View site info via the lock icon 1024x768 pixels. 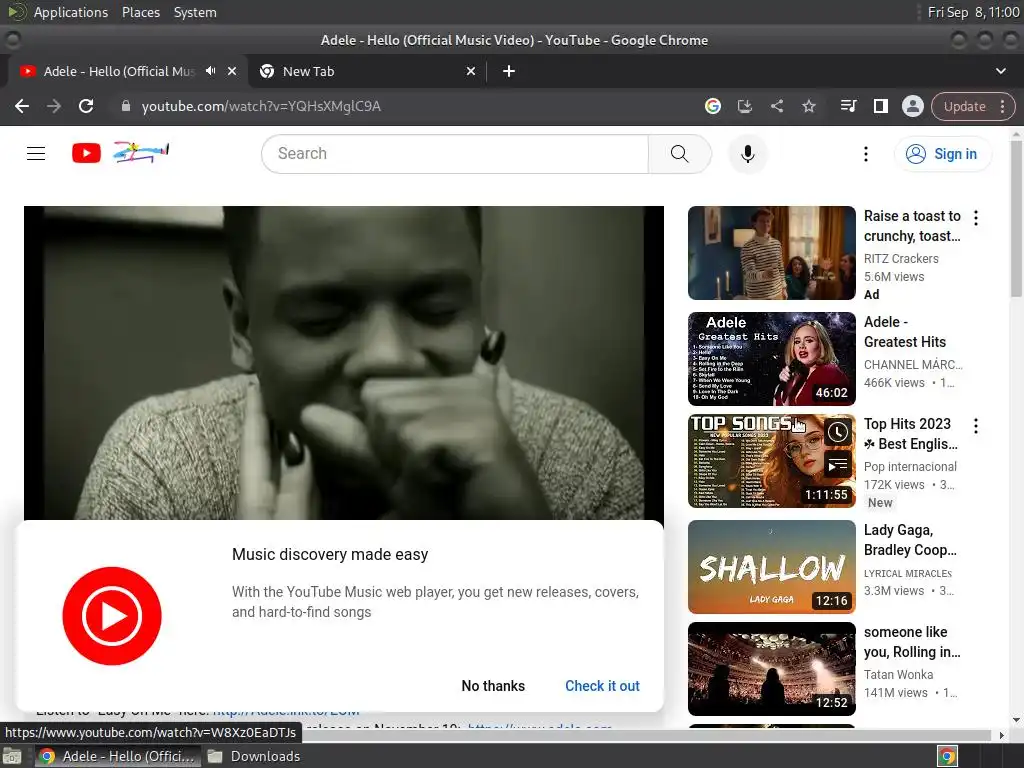coord(126,106)
